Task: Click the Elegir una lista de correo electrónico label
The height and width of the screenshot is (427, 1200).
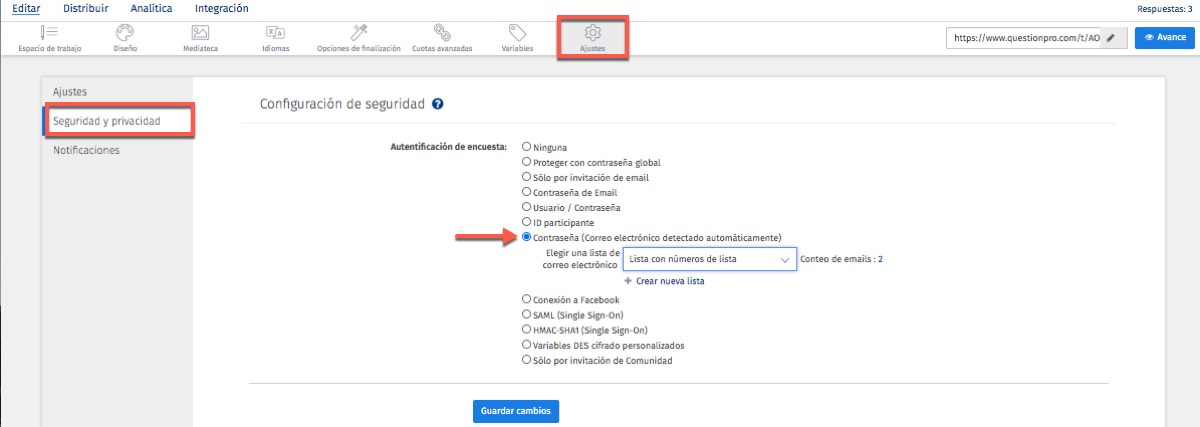Action: point(580,260)
